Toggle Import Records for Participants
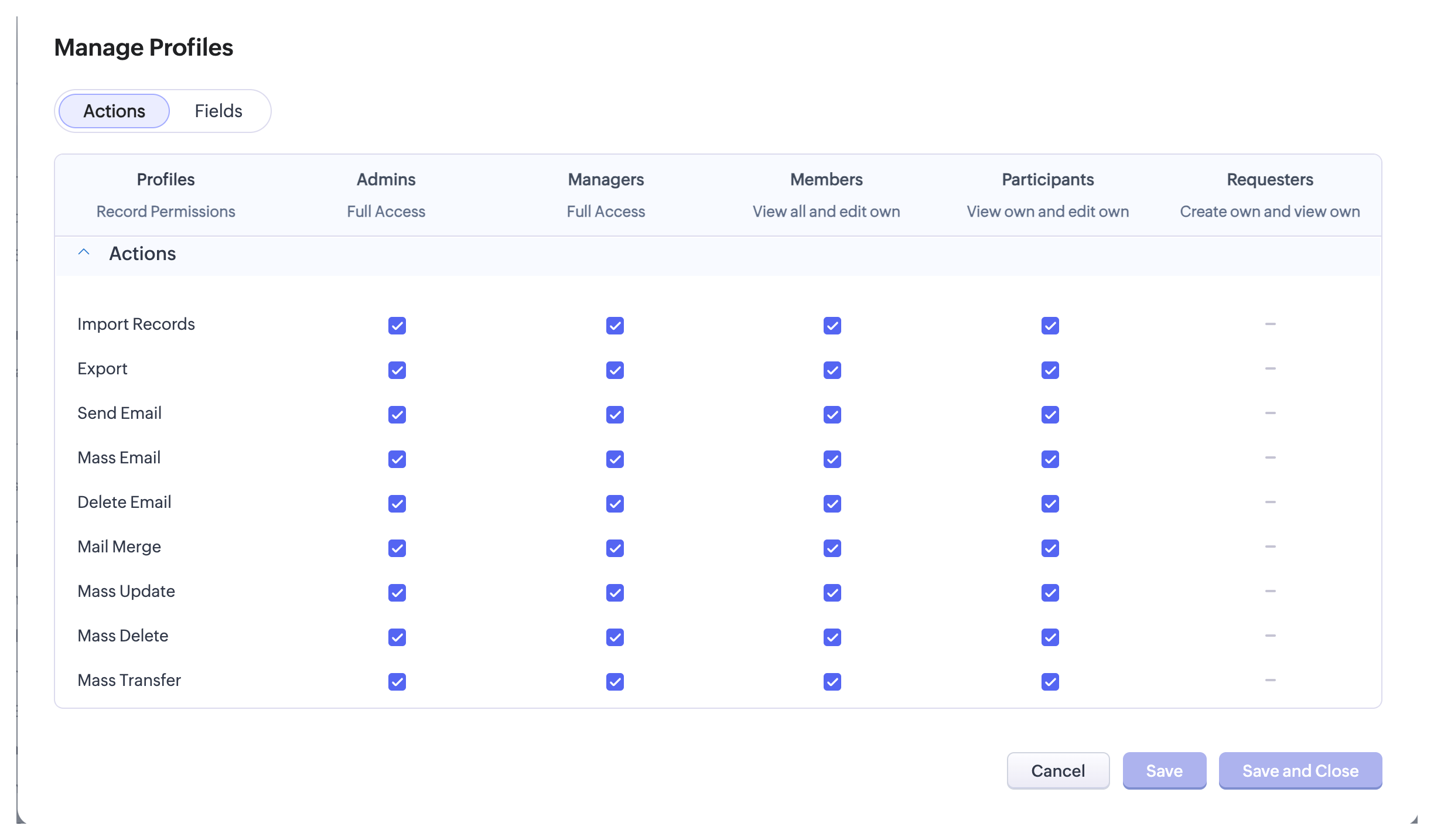 pos(1050,326)
